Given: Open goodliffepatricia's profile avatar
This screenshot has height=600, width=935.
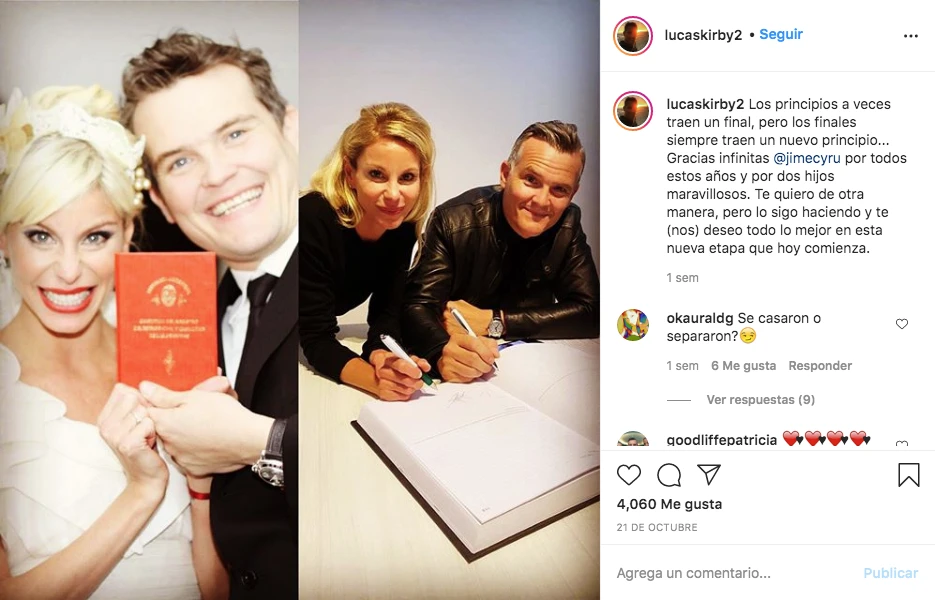Looking at the screenshot, I should (633, 439).
